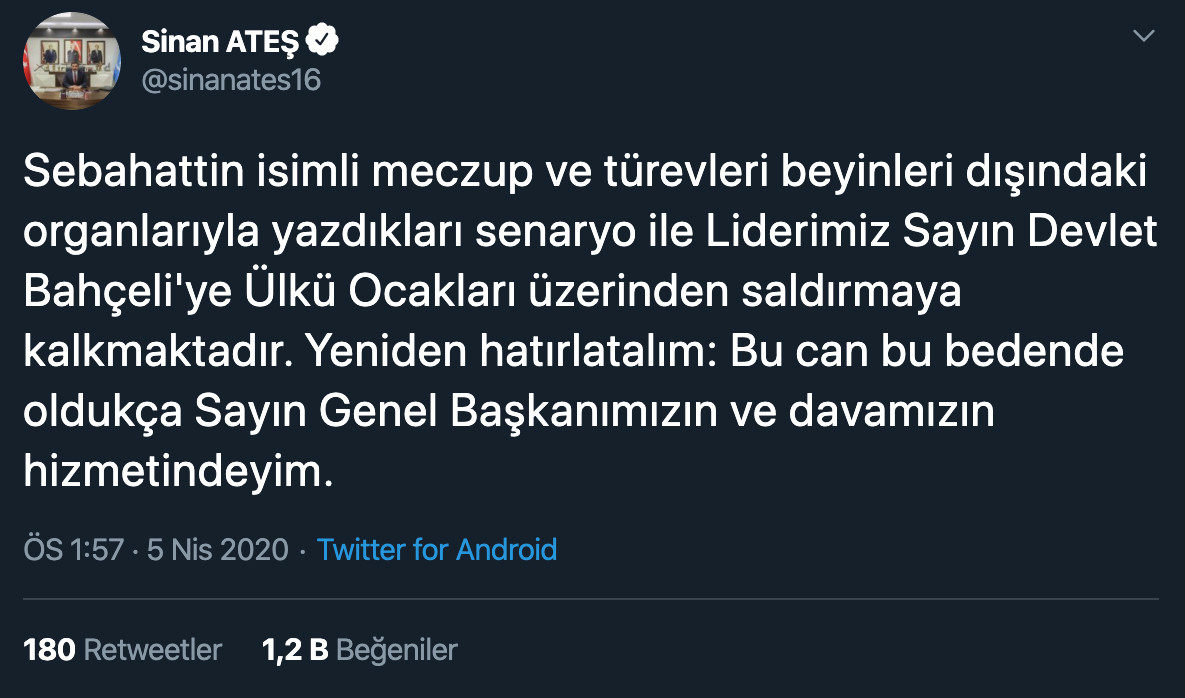1185x698 pixels.
Task: Click the like count 1,2 B
Action: [295, 649]
